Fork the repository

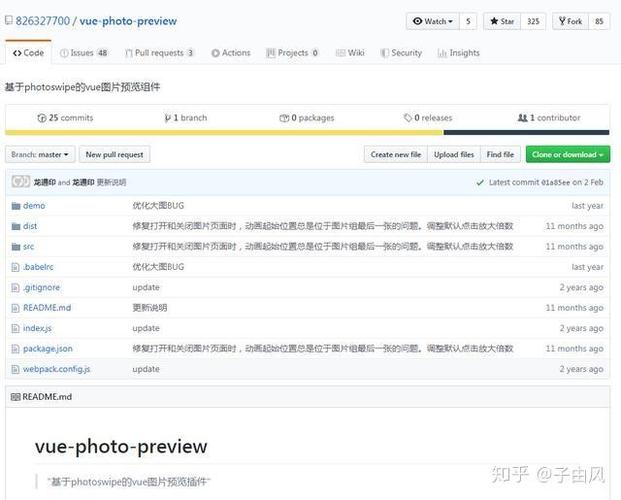(570, 21)
